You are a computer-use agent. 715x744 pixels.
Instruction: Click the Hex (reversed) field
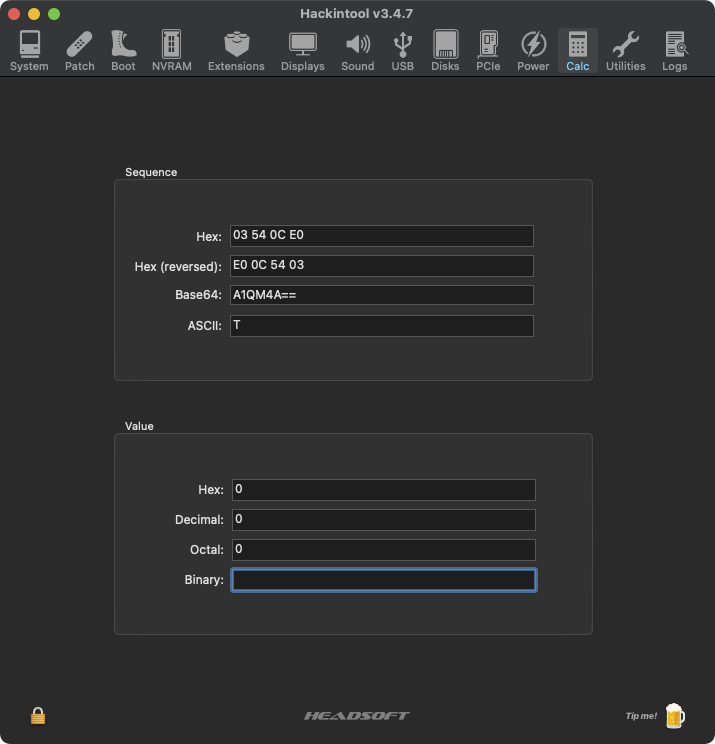[382, 266]
